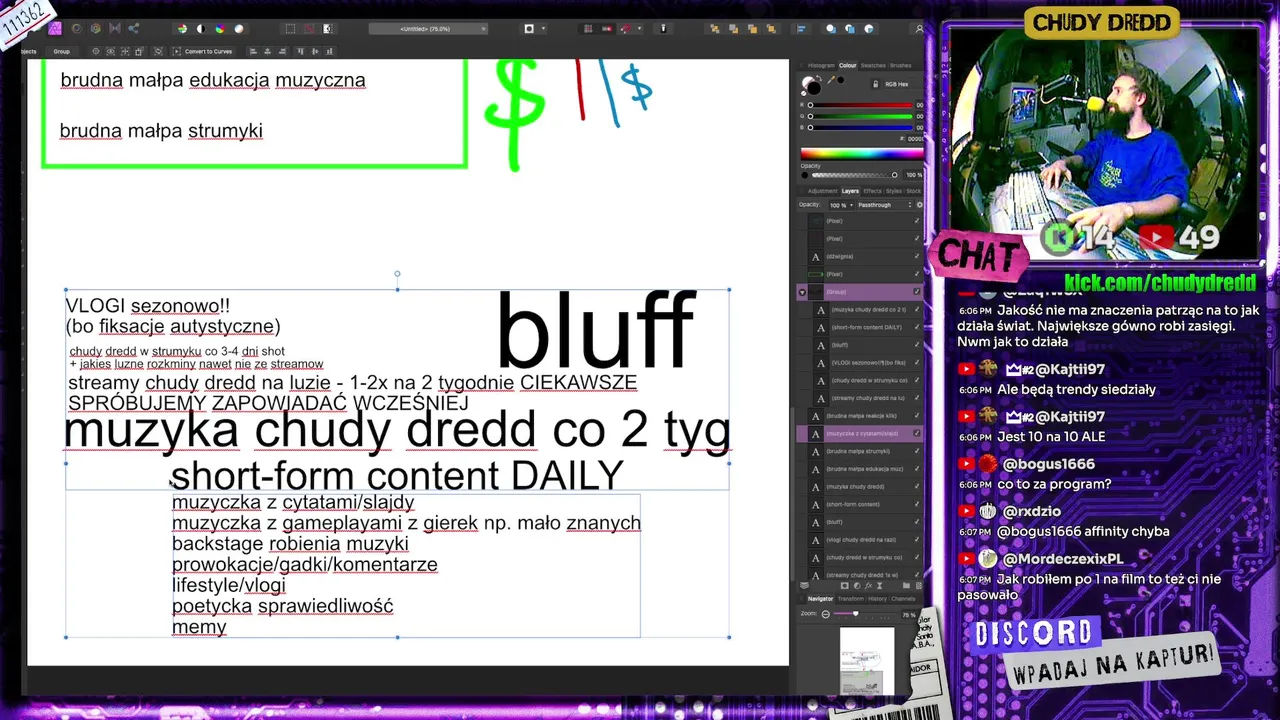The image size is (1280, 720).
Task: Apply Auto Contrast from the toolbar
Action: pyautogui.click(x=201, y=29)
